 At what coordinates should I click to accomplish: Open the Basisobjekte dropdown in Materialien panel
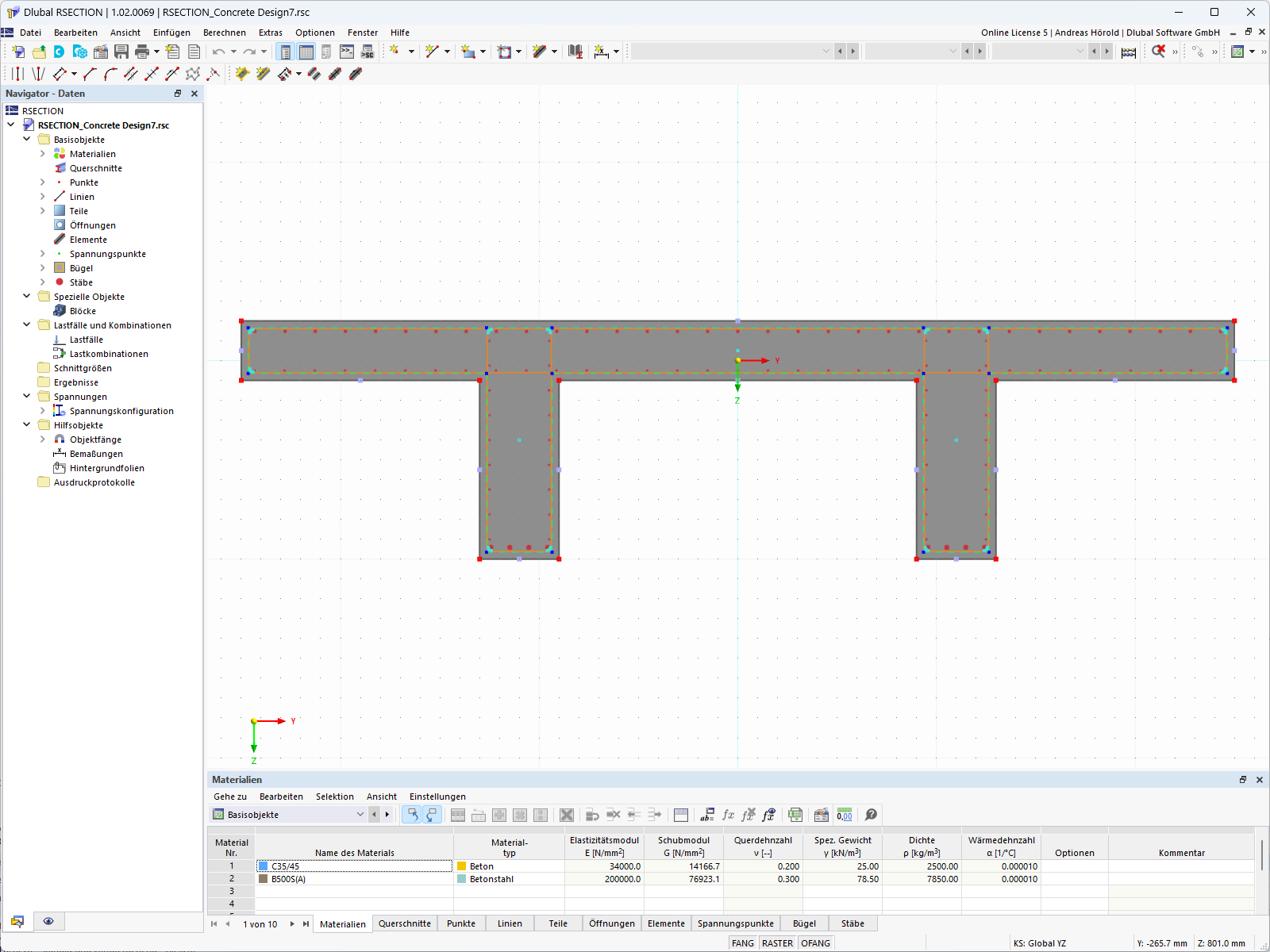[361, 815]
